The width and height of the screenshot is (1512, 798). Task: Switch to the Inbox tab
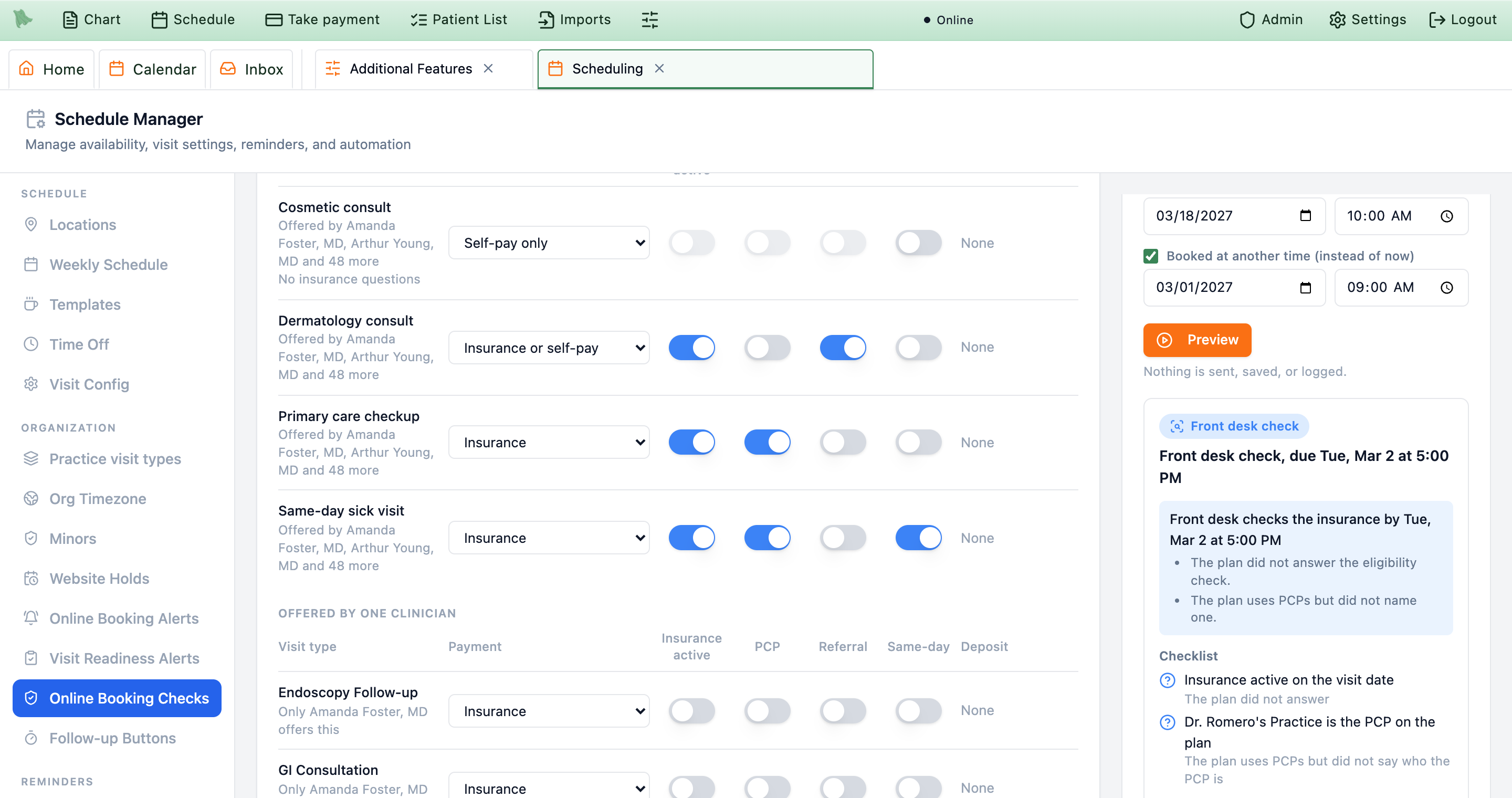click(x=252, y=69)
